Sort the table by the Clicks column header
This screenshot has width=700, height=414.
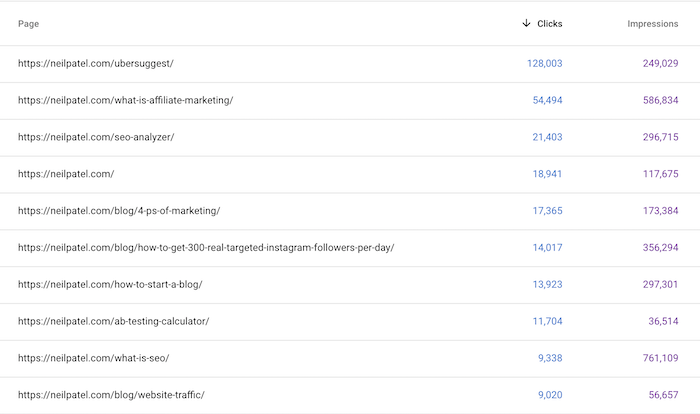[x=550, y=24]
